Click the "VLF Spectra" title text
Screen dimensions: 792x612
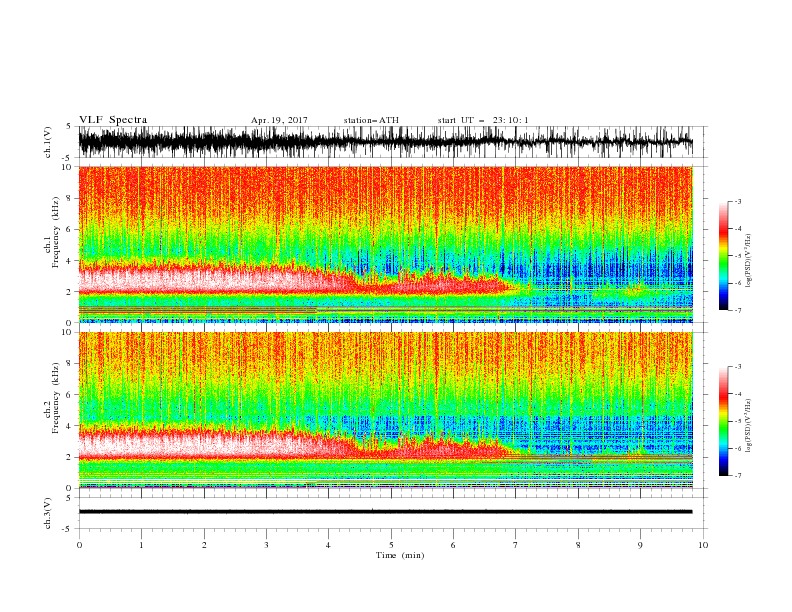pyautogui.click(x=113, y=120)
